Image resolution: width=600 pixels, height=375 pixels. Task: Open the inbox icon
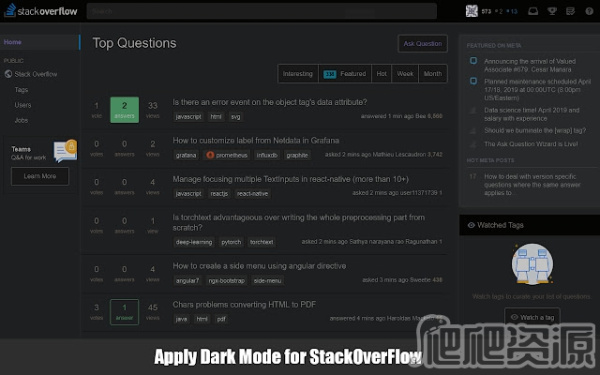tap(533, 11)
